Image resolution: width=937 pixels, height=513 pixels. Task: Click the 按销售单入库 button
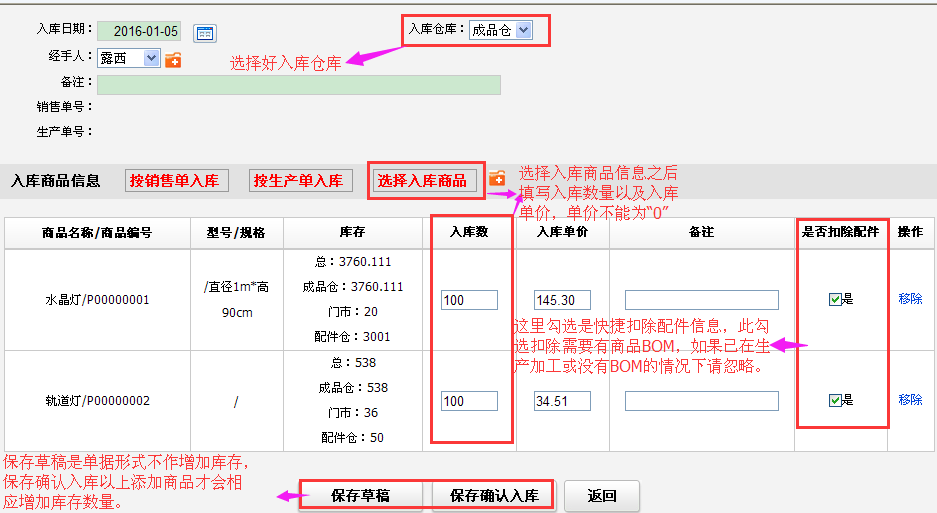(173, 181)
